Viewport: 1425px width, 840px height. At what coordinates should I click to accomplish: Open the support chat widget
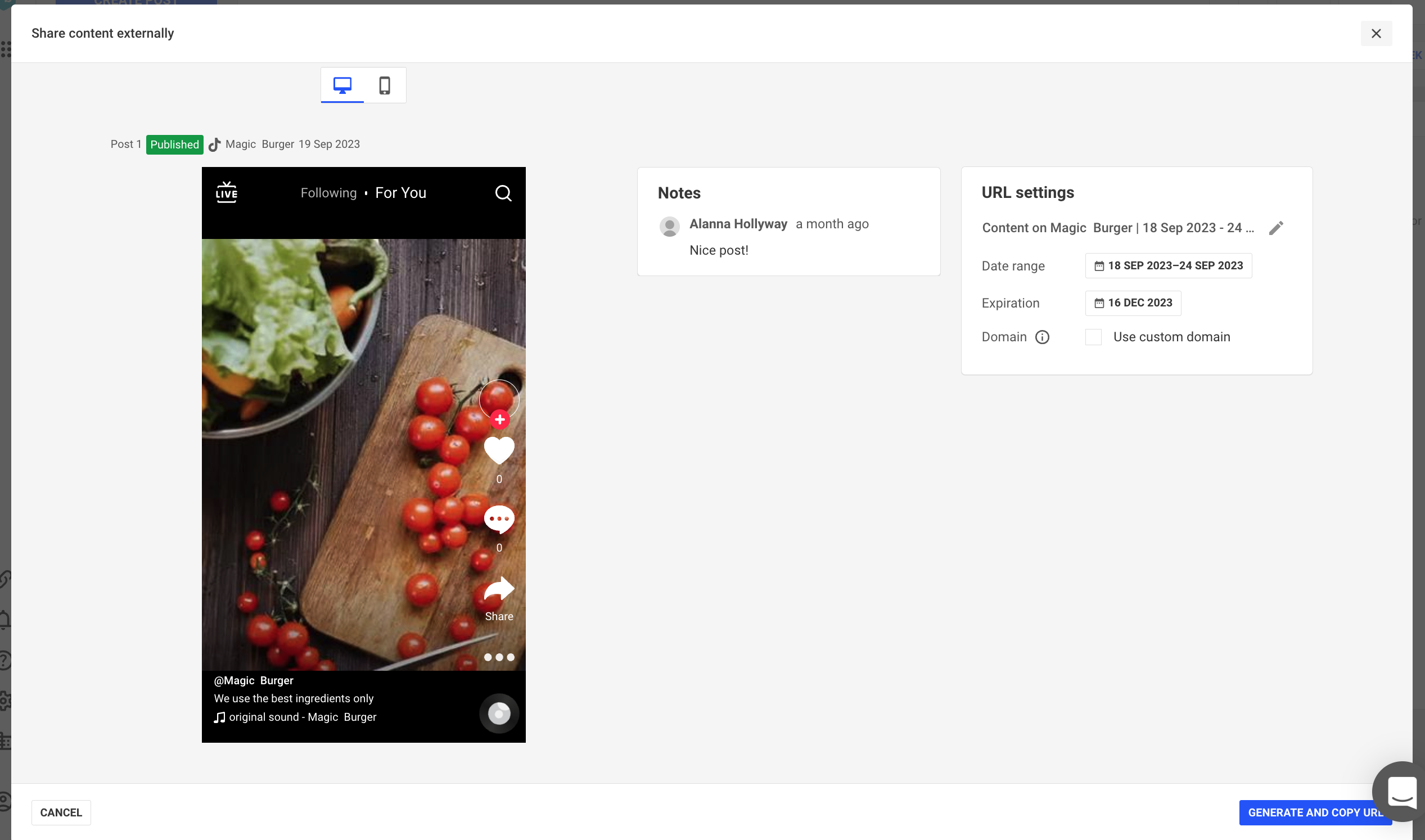coord(1401,791)
